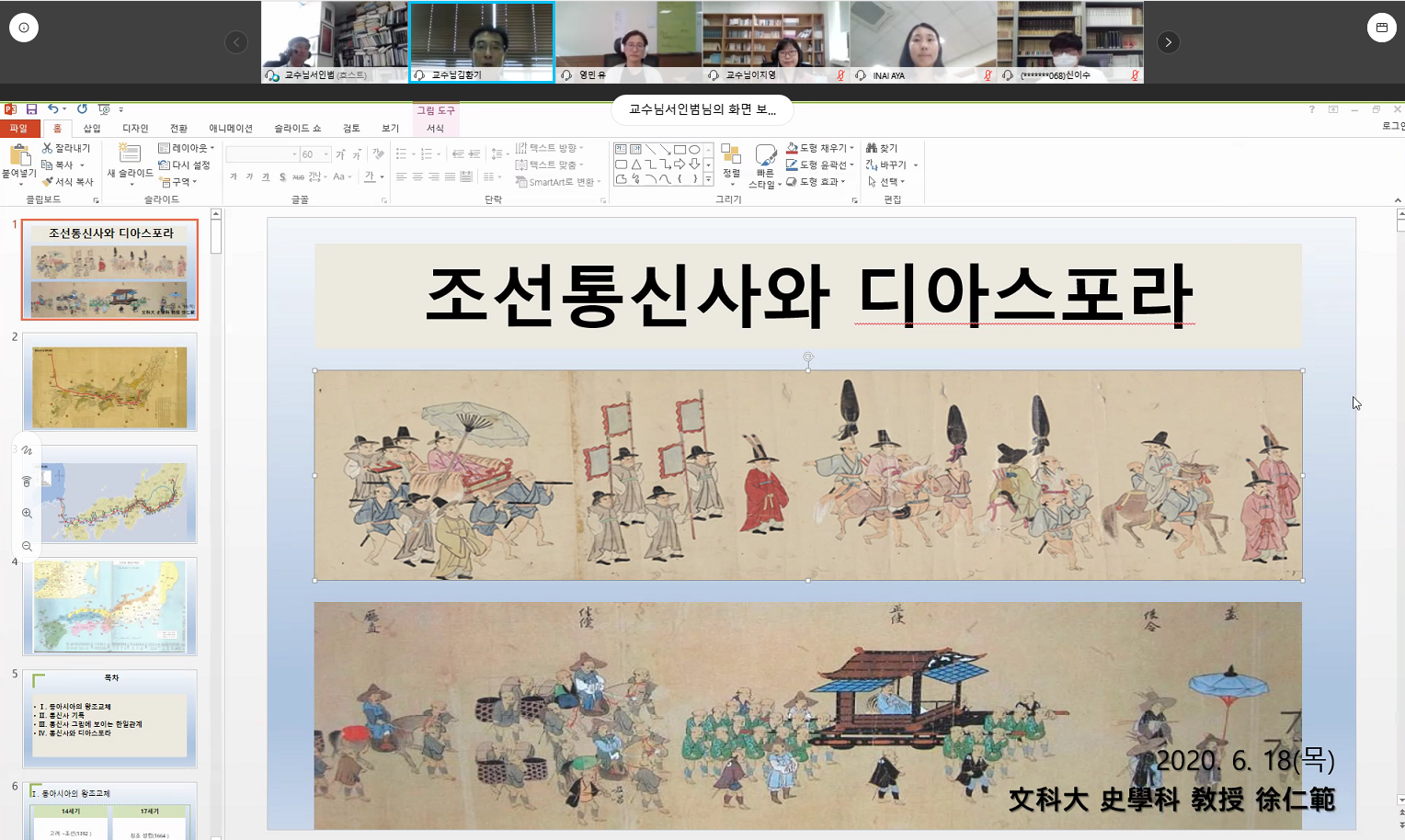The width and height of the screenshot is (1405, 840).
Task: Toggle Bold (가) formatting button
Action: (234, 176)
